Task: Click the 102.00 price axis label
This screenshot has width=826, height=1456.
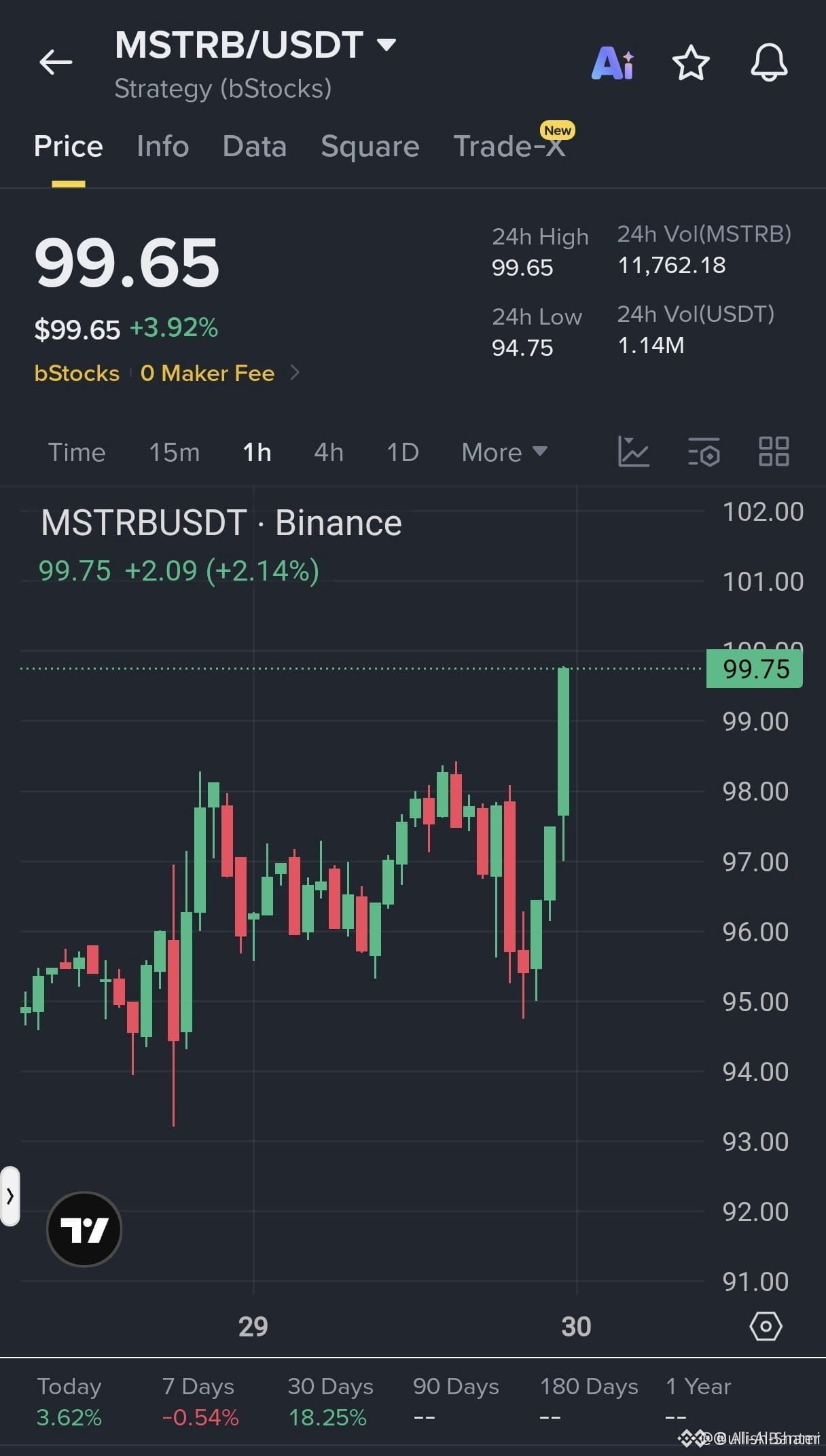Action: coord(763,511)
